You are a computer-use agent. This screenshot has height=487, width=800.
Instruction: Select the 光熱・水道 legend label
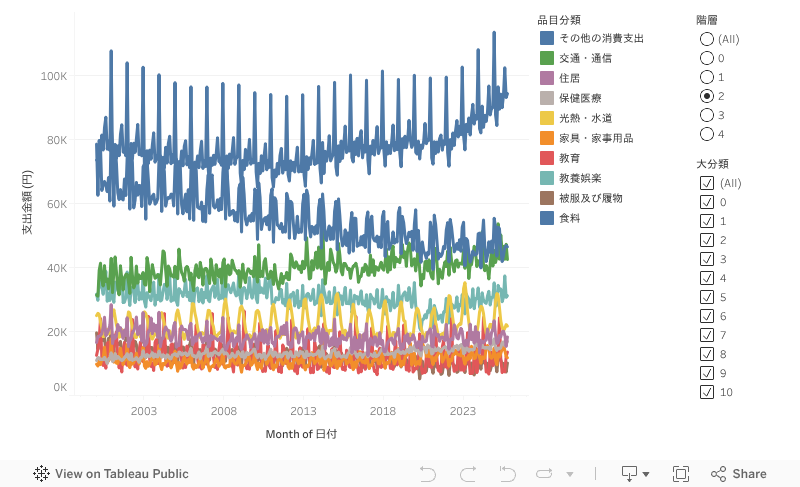[x=585, y=118]
